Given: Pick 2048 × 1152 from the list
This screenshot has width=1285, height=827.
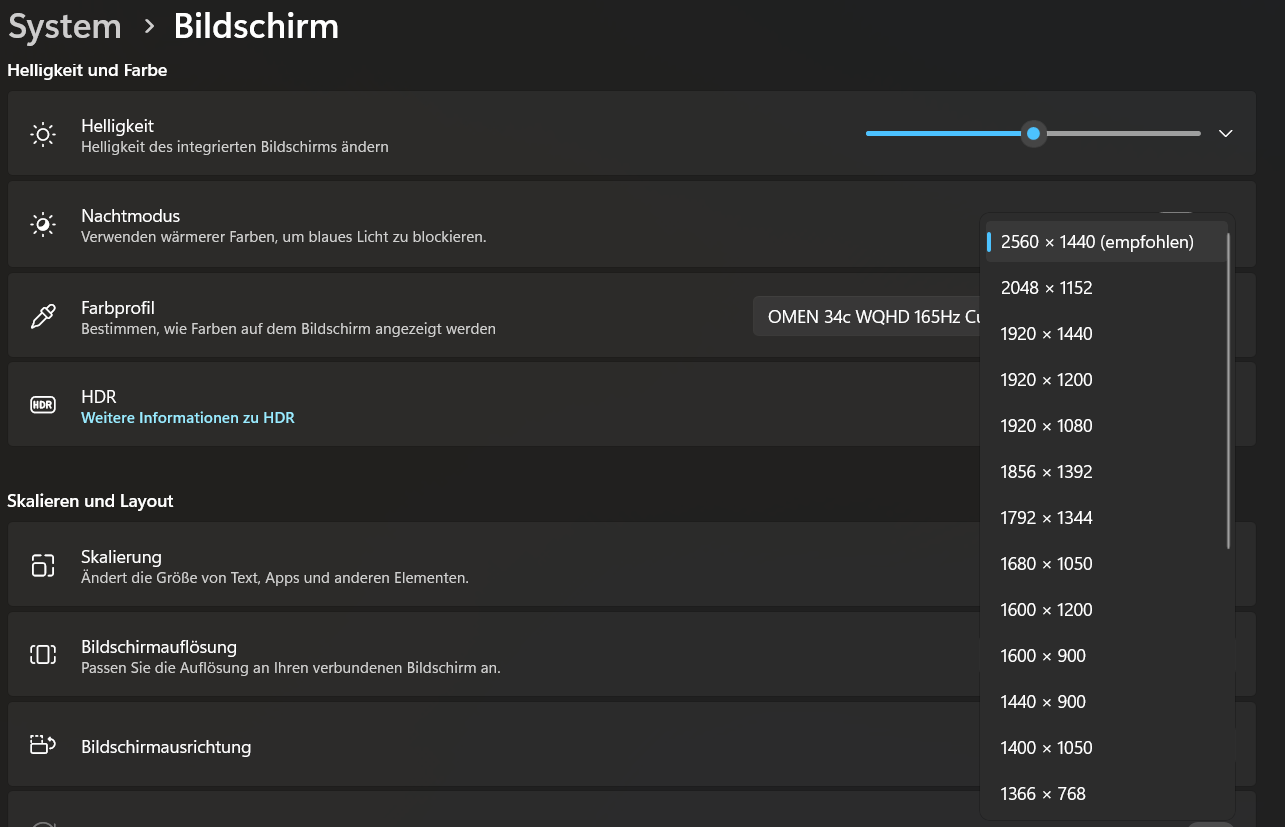Looking at the screenshot, I should [x=1046, y=288].
